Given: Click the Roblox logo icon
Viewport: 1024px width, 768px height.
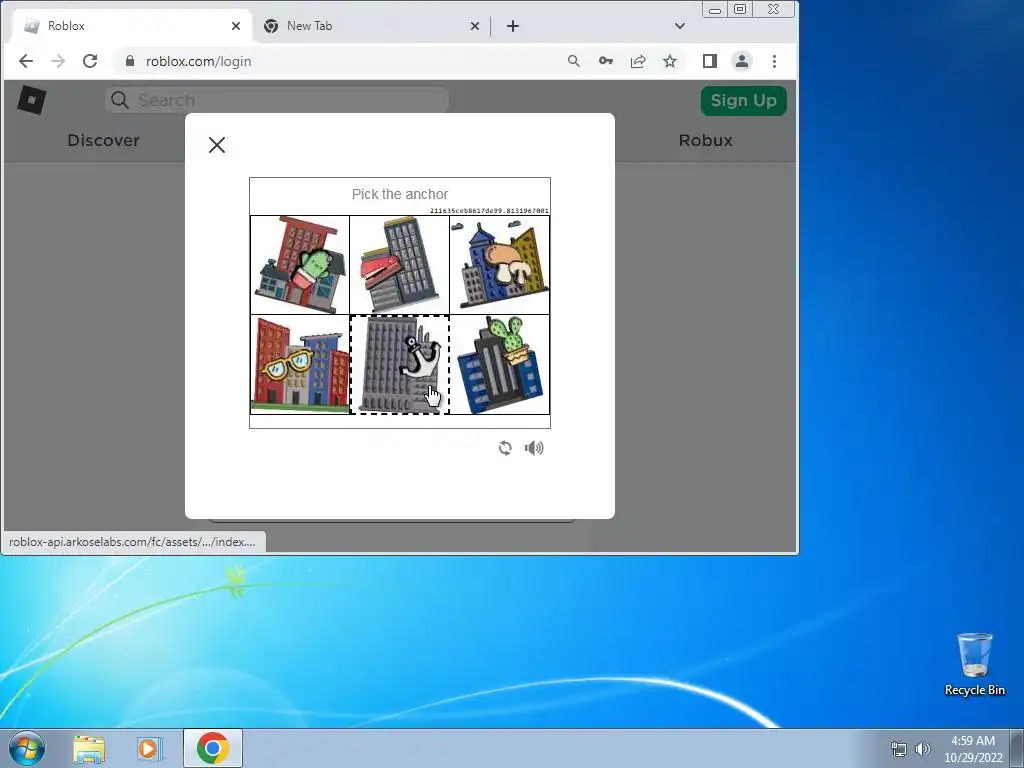Looking at the screenshot, I should (x=31, y=100).
